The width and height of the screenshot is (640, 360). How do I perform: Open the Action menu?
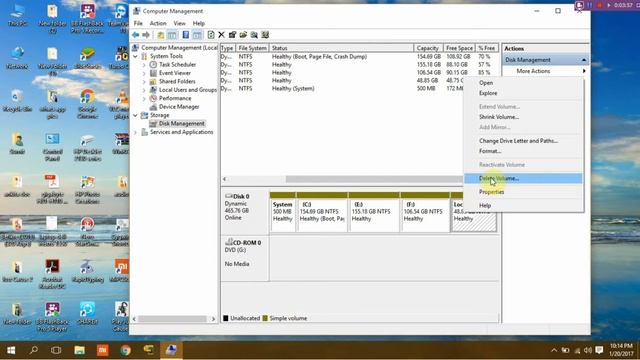click(158, 23)
